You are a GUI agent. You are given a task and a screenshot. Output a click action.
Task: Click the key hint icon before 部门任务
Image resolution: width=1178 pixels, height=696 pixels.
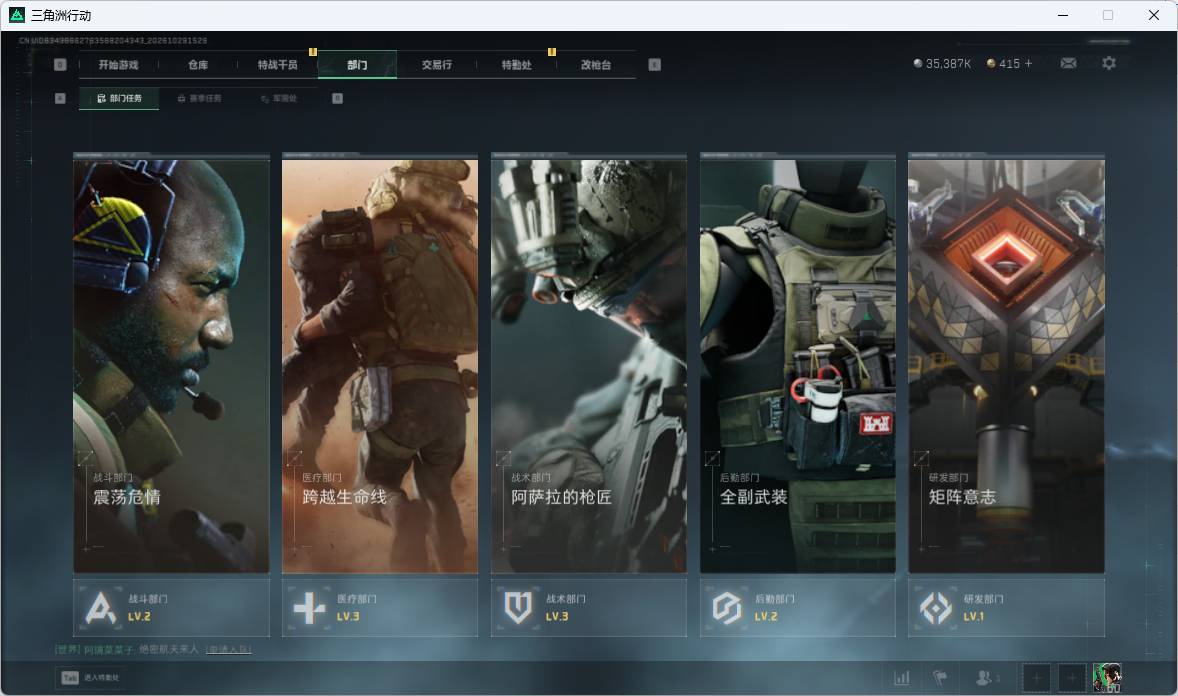[x=60, y=98]
